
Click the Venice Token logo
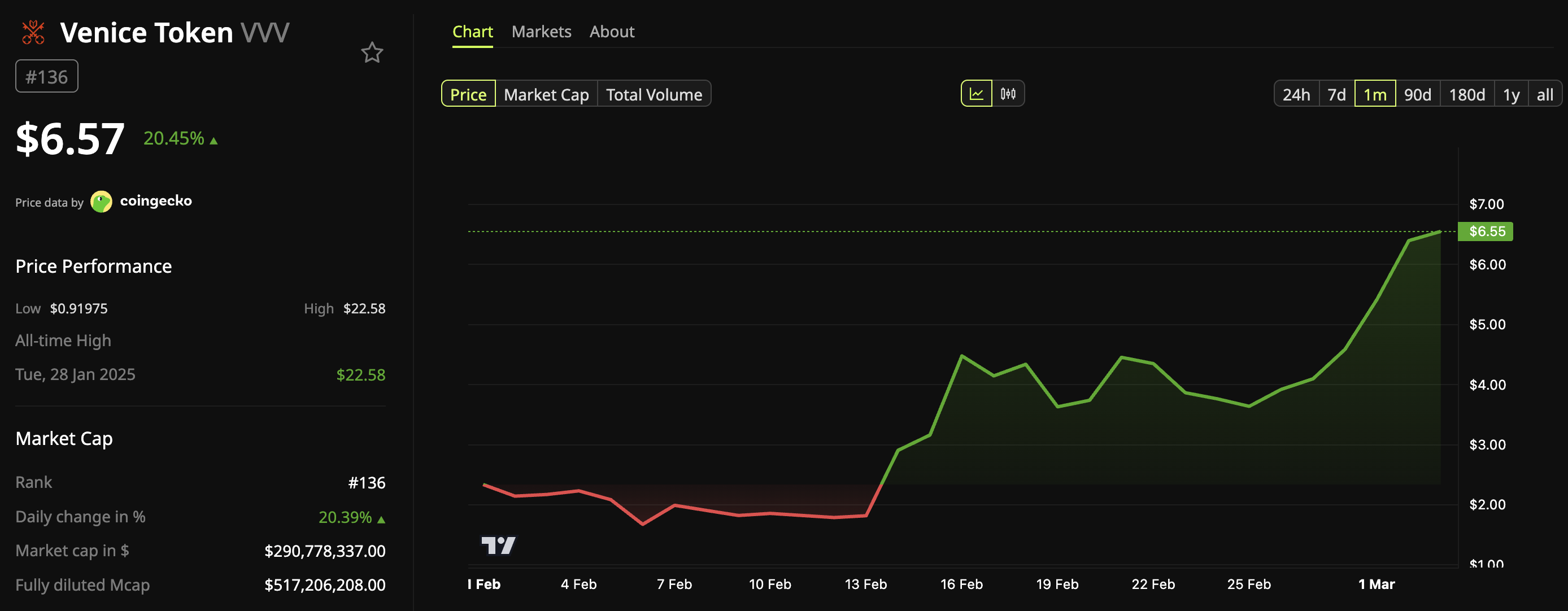(x=33, y=32)
